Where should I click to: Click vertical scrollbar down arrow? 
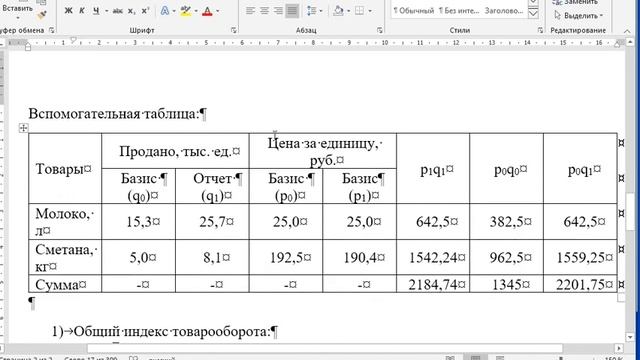point(631,337)
